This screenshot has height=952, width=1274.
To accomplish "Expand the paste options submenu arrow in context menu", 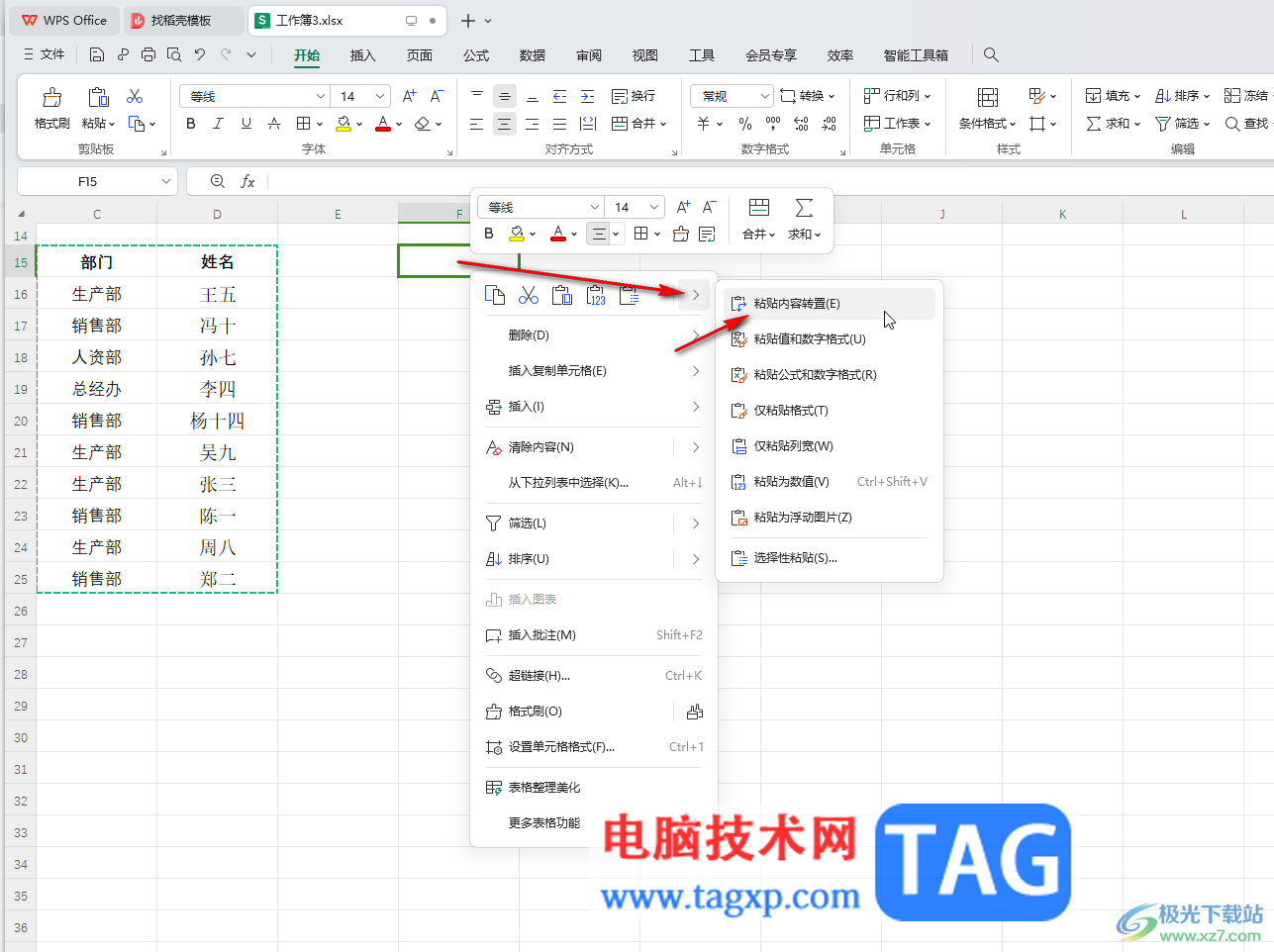I will pyautogui.click(x=696, y=295).
